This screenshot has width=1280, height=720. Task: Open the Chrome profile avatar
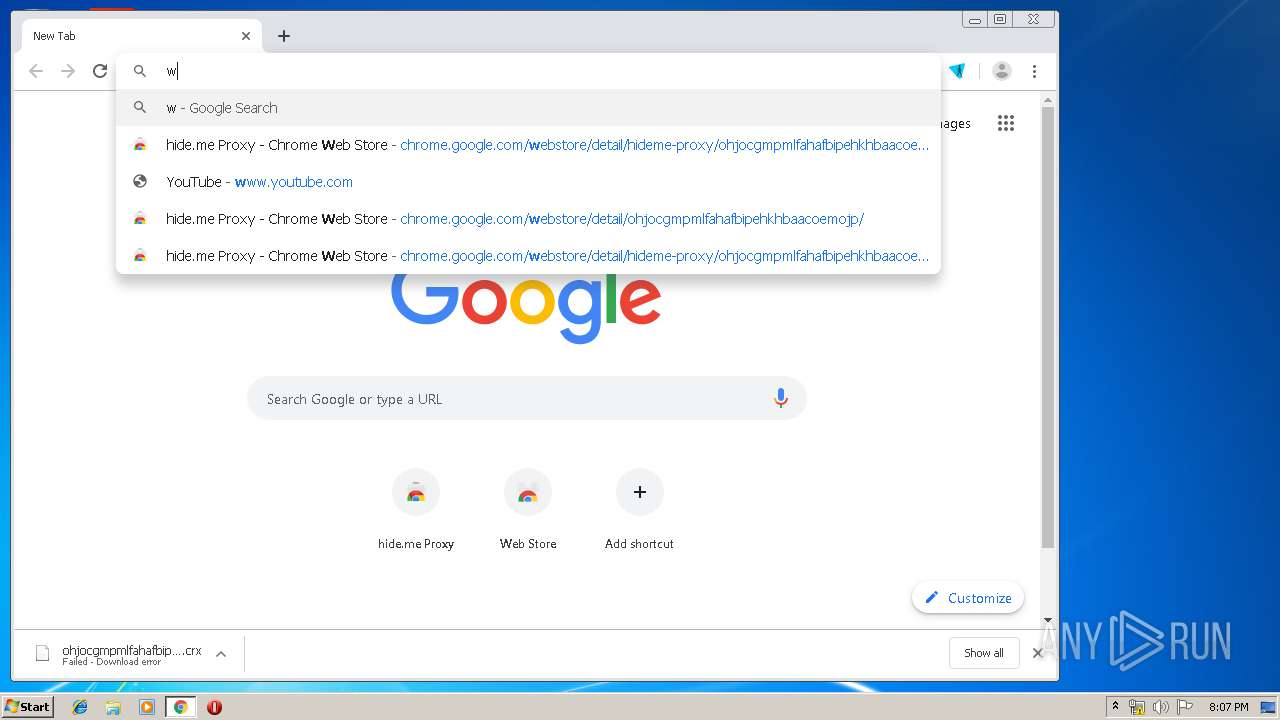(1002, 71)
